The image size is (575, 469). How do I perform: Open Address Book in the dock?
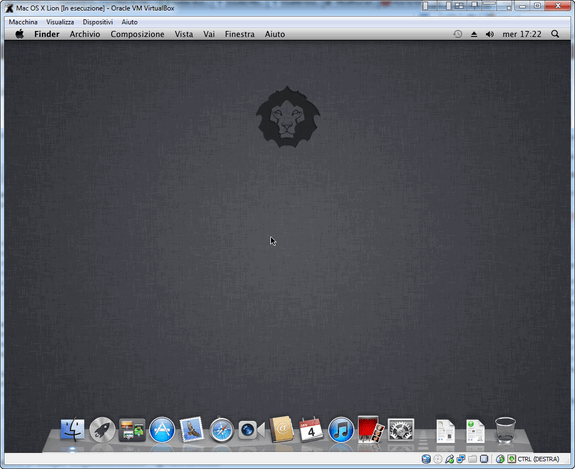pyautogui.click(x=281, y=429)
